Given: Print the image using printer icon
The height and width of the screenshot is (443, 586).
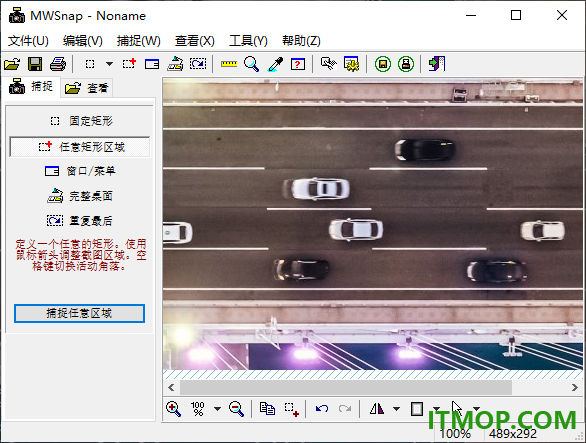Looking at the screenshot, I should (58, 64).
